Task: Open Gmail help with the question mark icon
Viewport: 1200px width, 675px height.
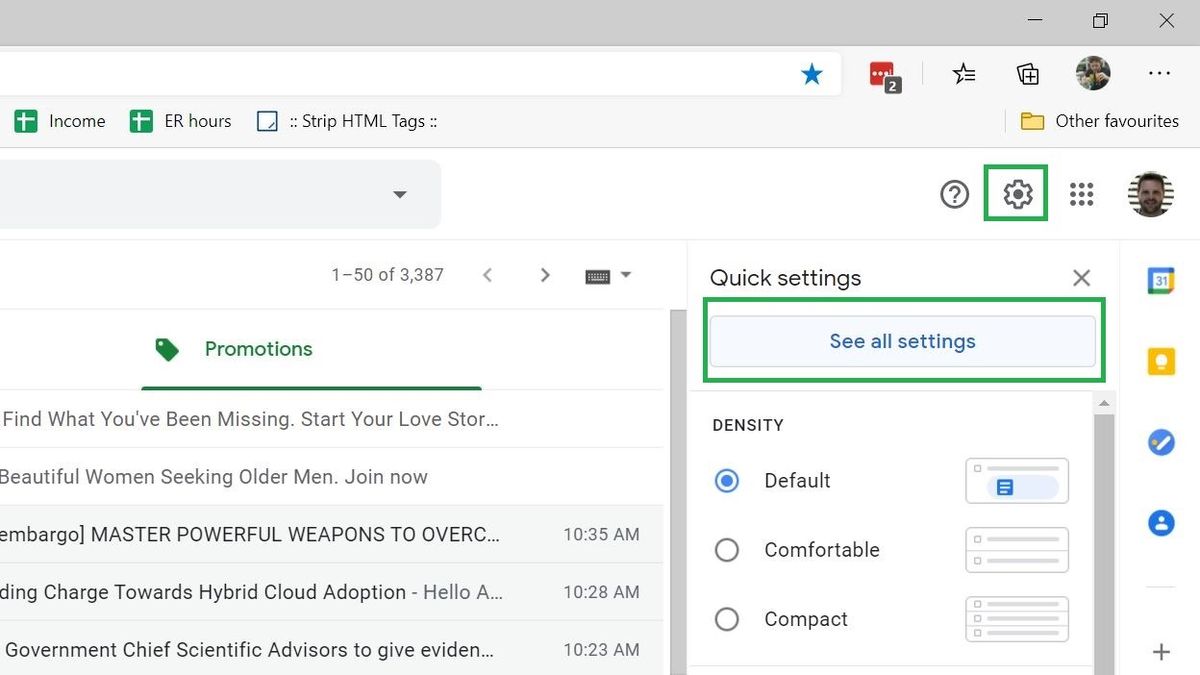Action: 954,194
